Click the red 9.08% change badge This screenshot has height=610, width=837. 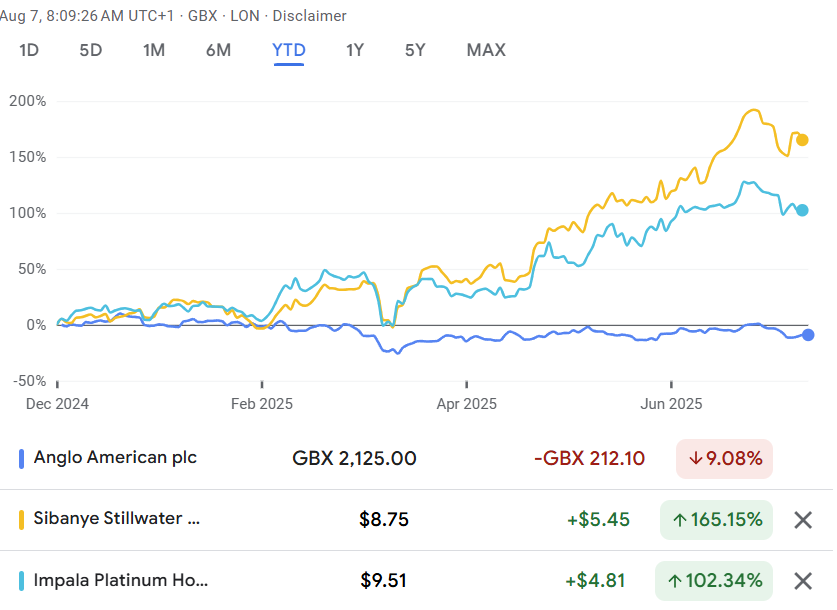724,459
